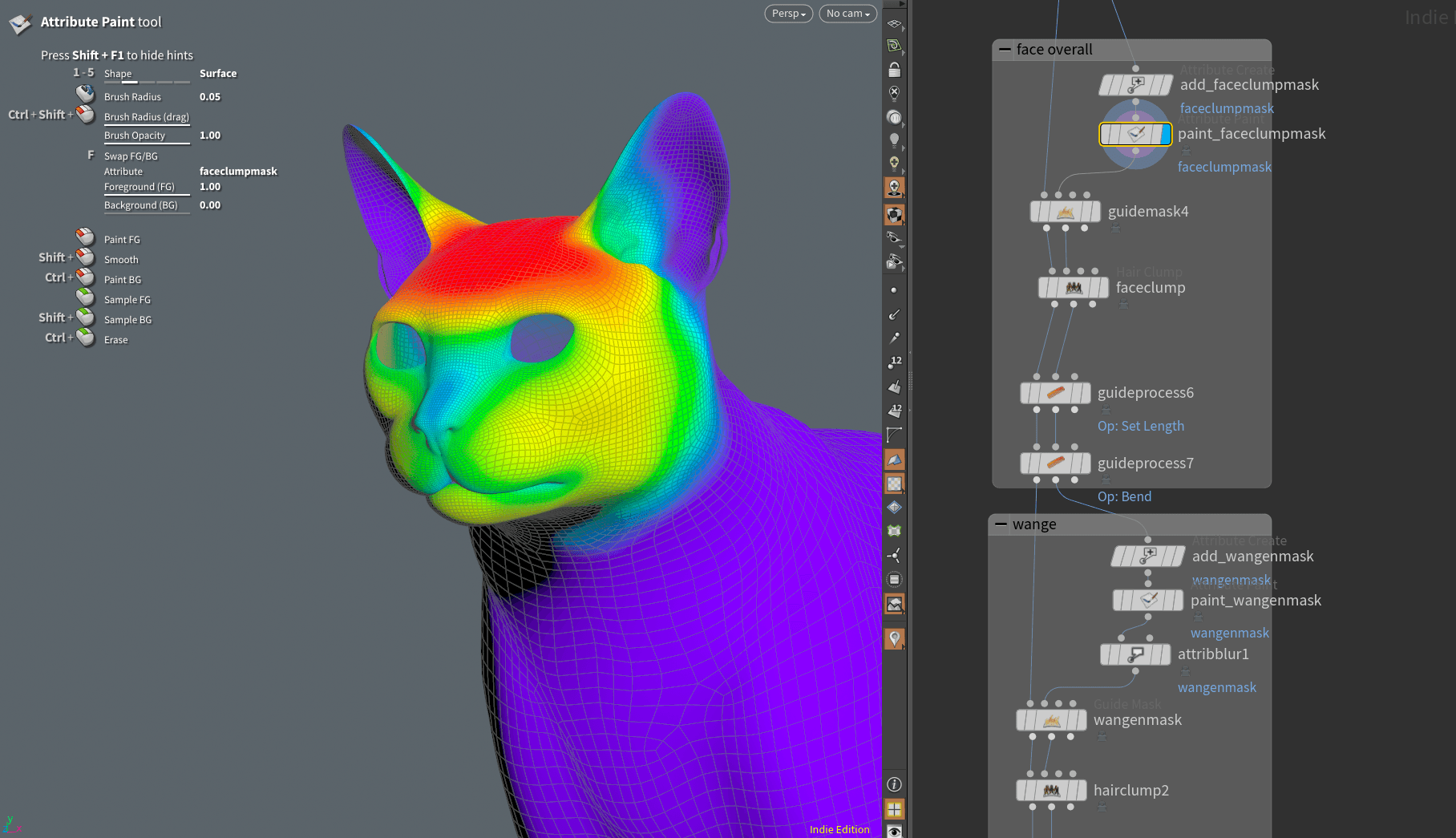The height and width of the screenshot is (838, 1456).
Task: Click the map pin icon in viewport toolbar
Action: point(894,638)
